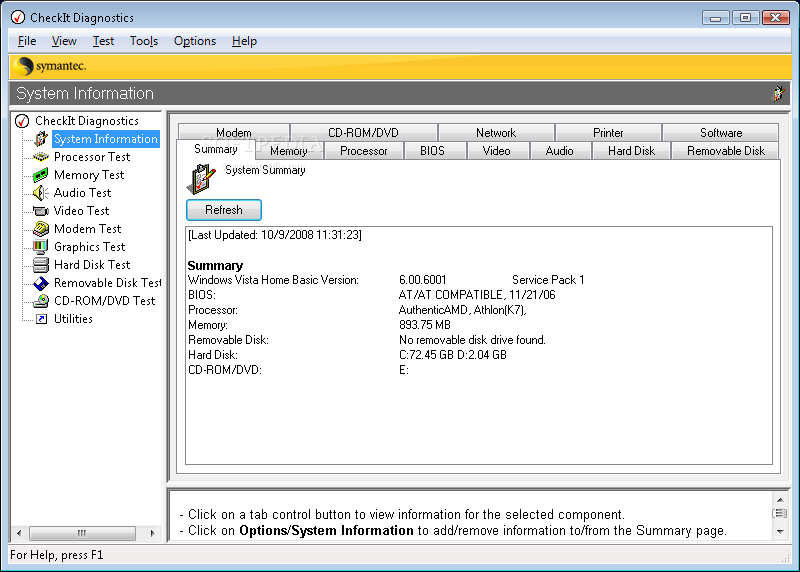Click the Modem Test phone icon
Screen dimensions: 800x572
coord(41,229)
